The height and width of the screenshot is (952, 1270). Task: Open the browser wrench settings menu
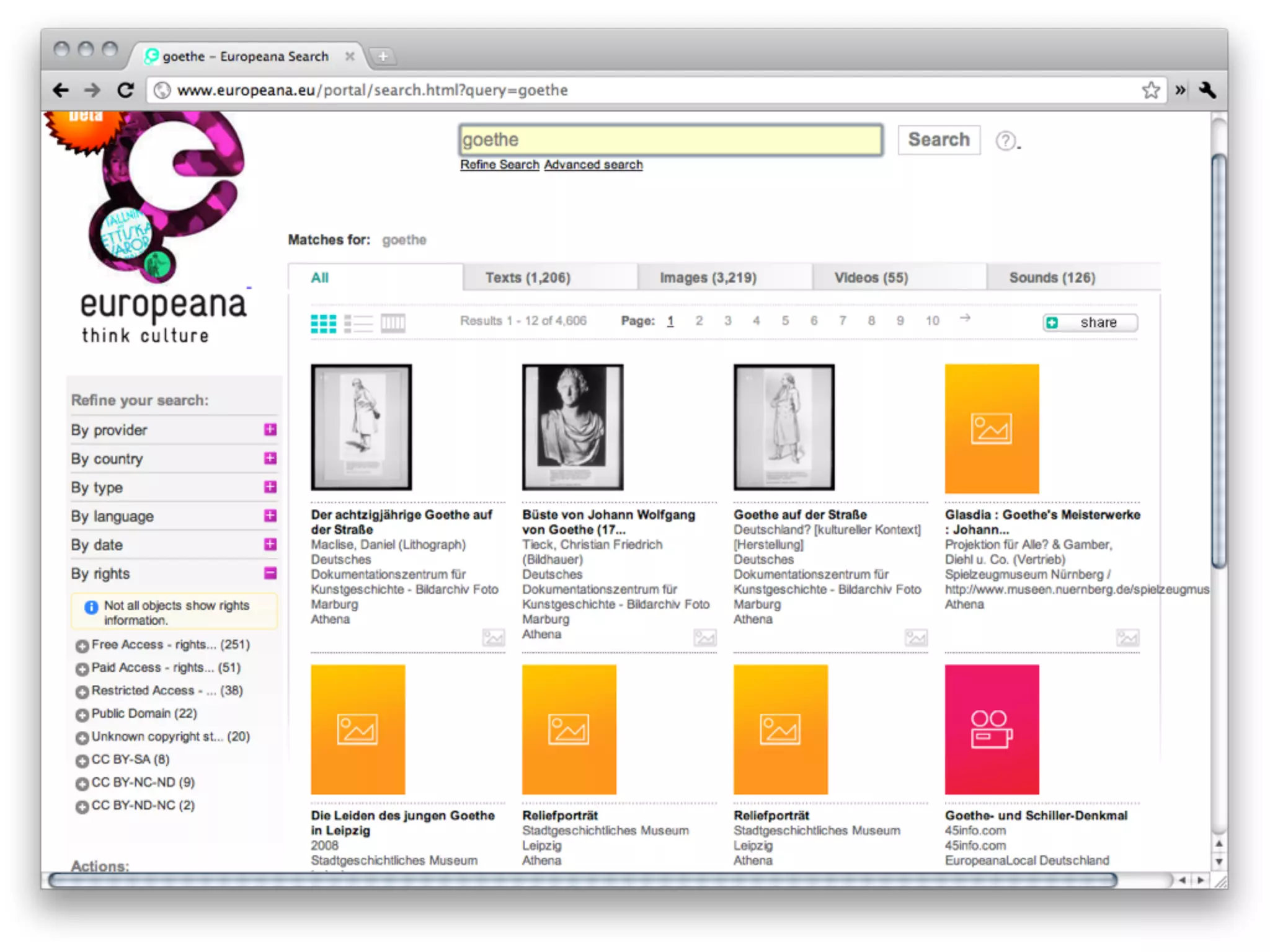click(x=1207, y=90)
